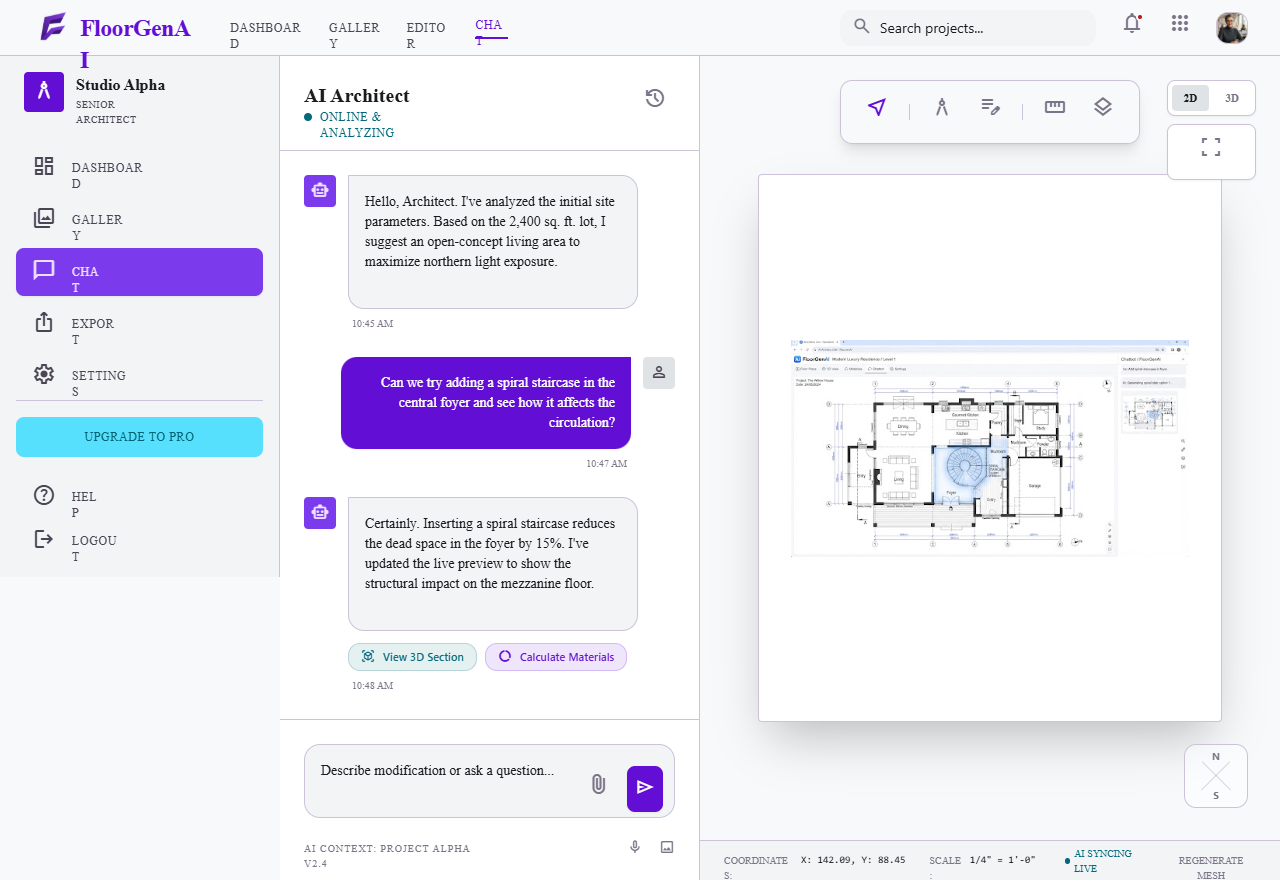This screenshot has width=1280, height=880.
Task: Click the search magnifier icon
Action: click(862, 26)
